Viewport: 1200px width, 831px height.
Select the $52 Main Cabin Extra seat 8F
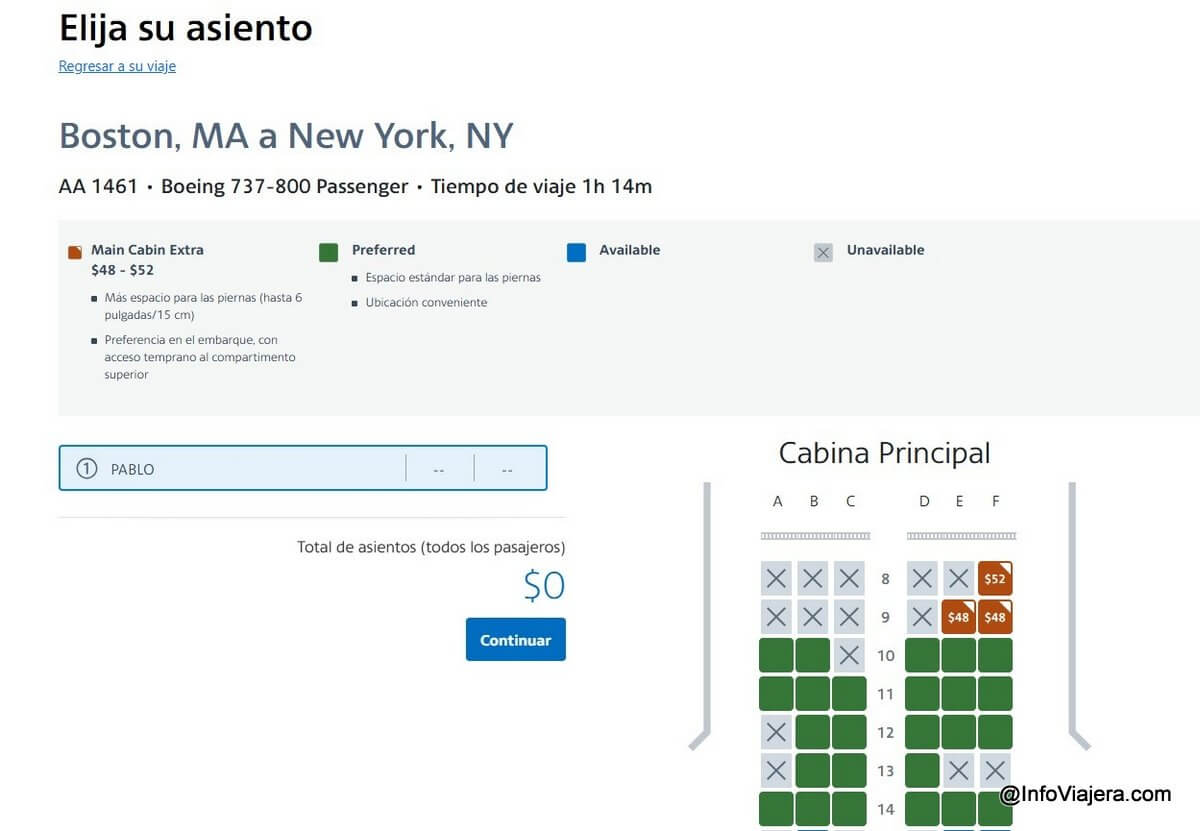pyautogui.click(x=995, y=578)
